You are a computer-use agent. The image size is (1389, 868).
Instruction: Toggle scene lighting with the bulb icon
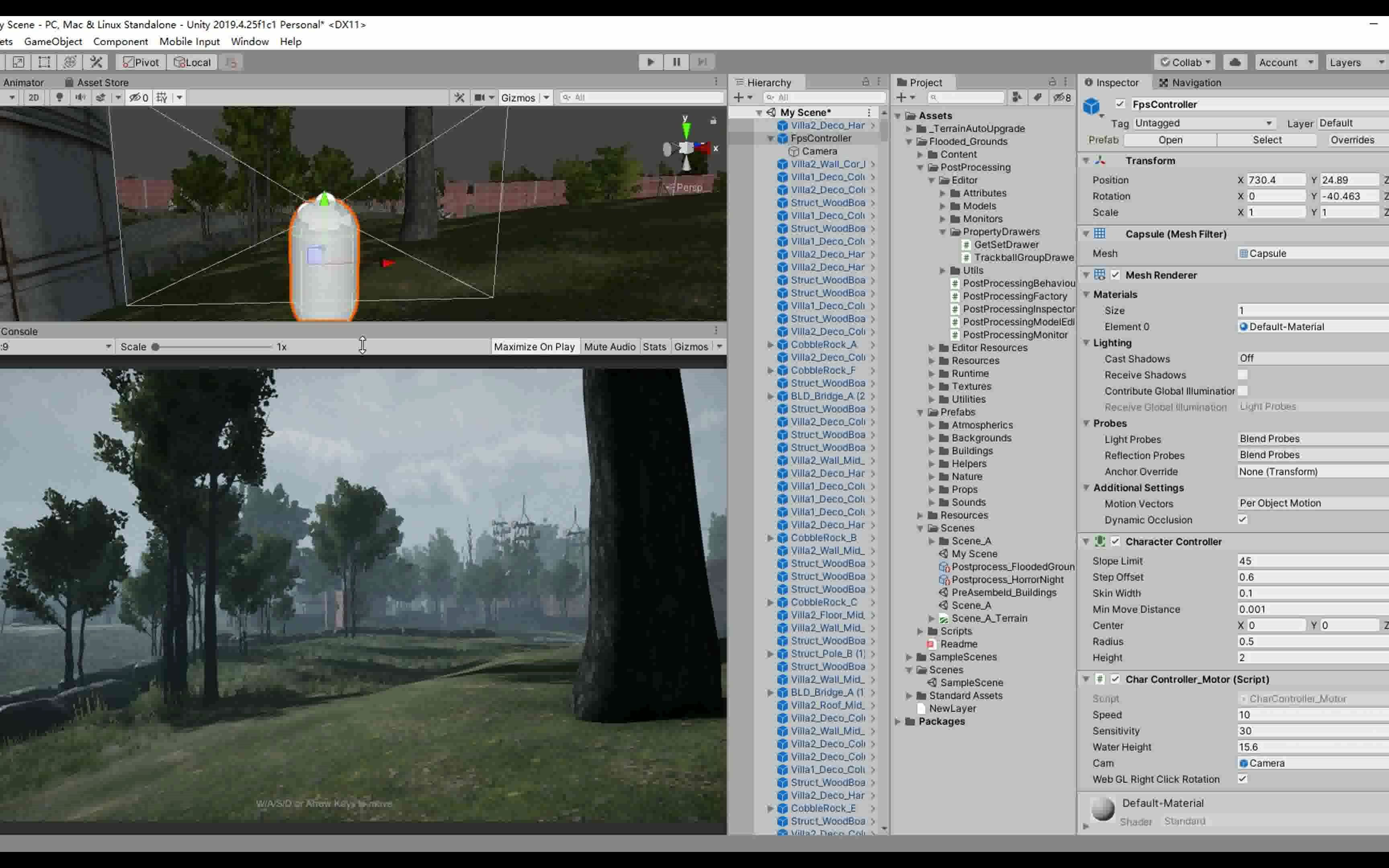59,97
